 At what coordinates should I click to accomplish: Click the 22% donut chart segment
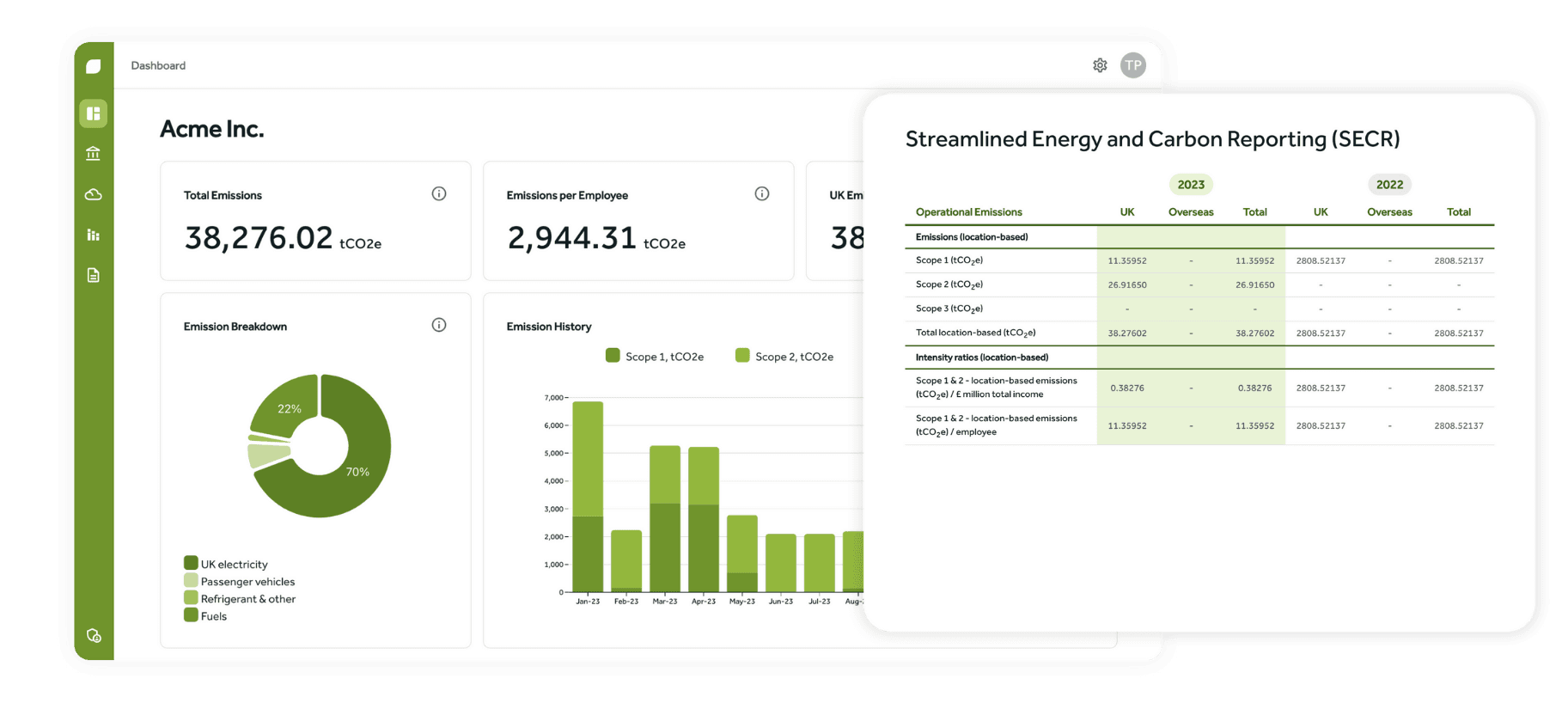pyautogui.click(x=290, y=408)
